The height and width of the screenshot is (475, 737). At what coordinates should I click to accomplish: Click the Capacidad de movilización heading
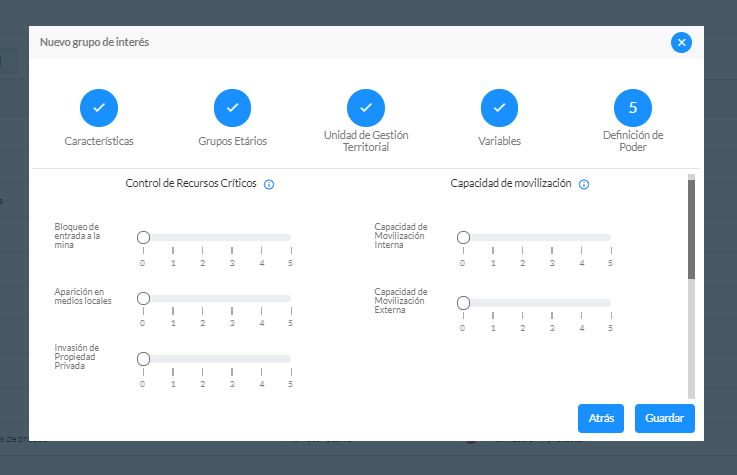pos(511,183)
